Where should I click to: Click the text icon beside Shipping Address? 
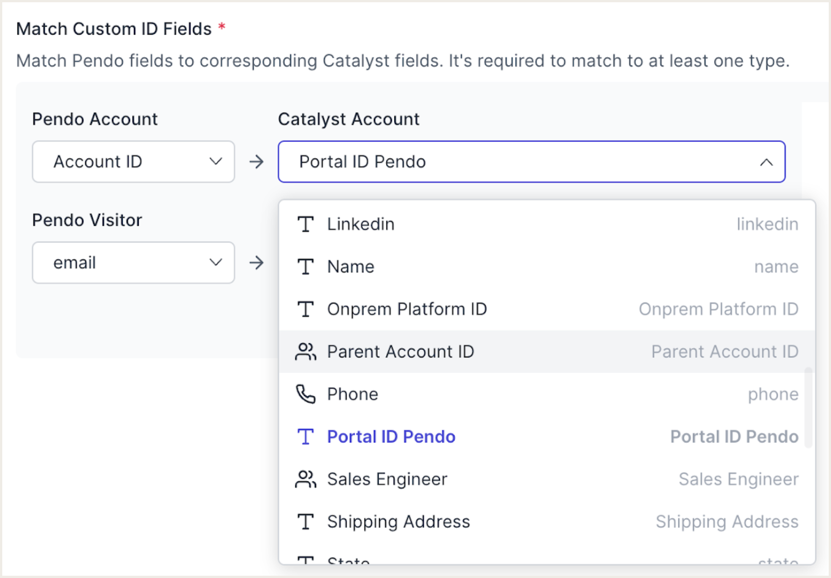[x=306, y=521]
